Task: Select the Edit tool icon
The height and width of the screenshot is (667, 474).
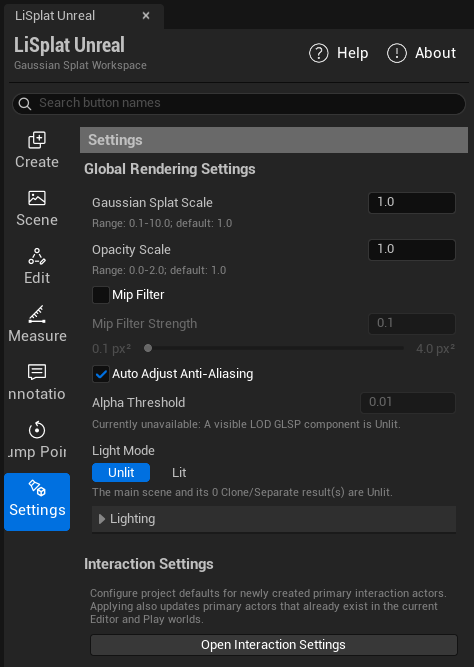Action: [37, 256]
